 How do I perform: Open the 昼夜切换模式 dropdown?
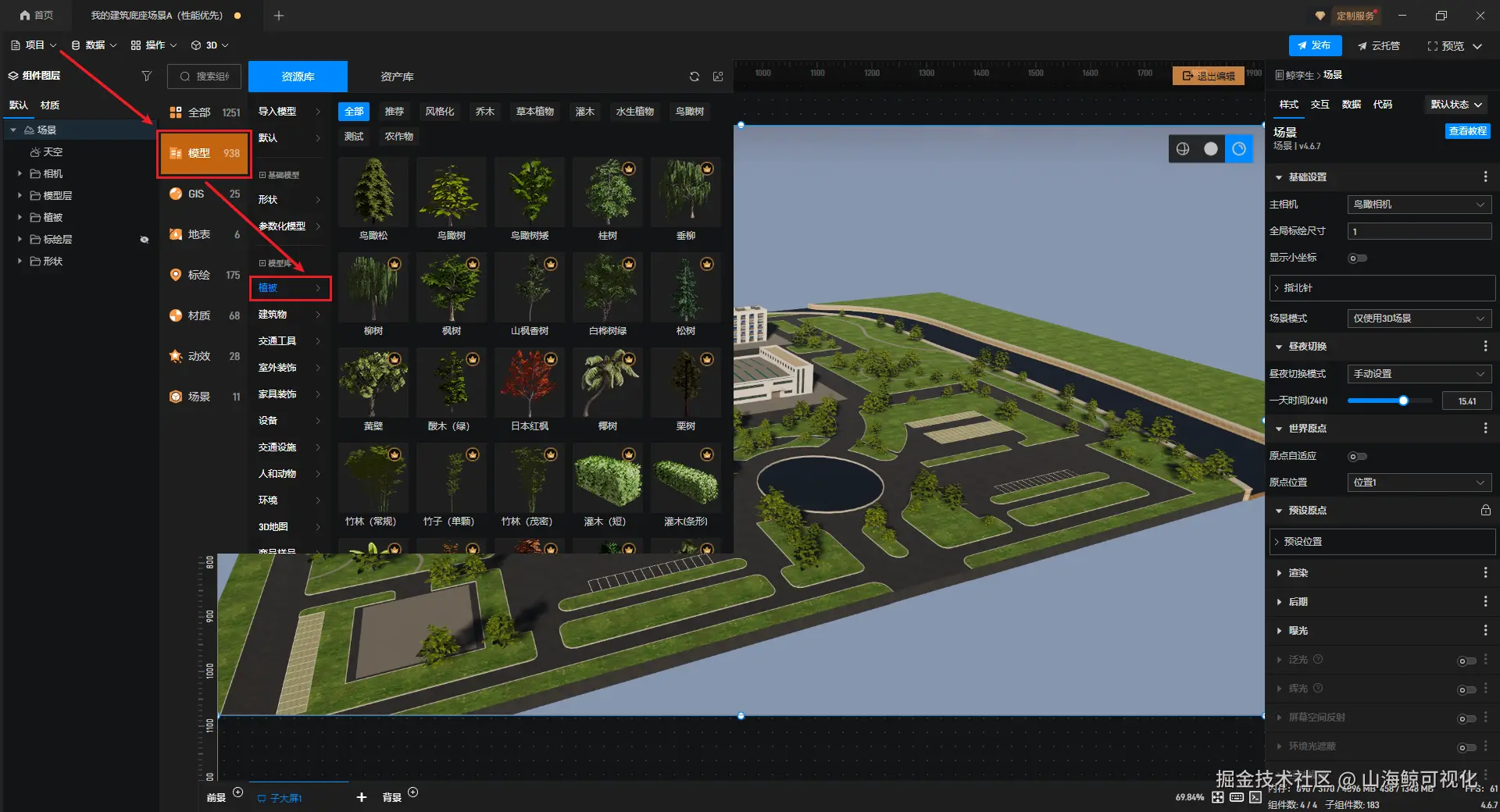[x=1420, y=374]
